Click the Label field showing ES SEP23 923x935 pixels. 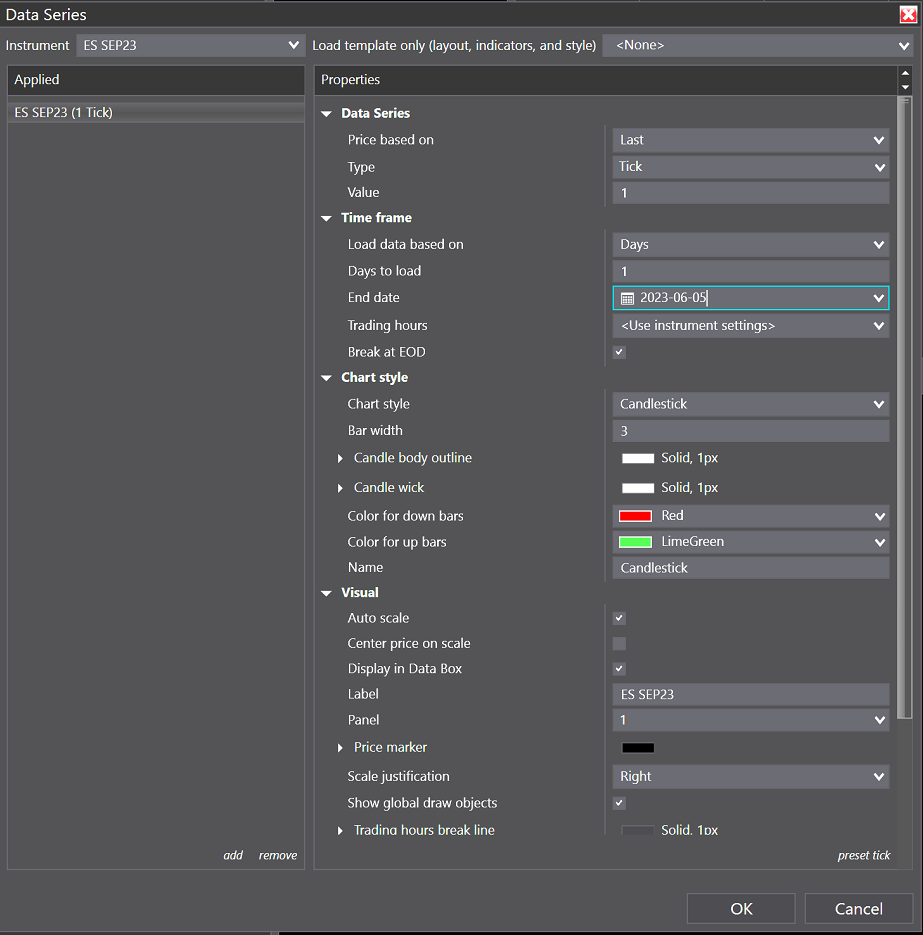coord(751,695)
